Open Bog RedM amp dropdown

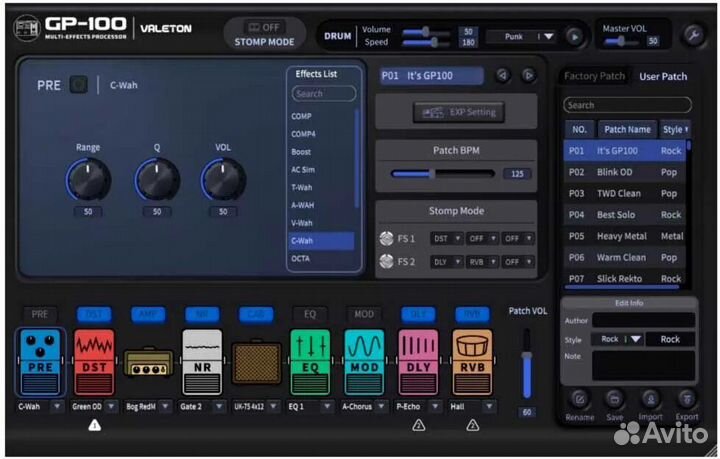165,406
